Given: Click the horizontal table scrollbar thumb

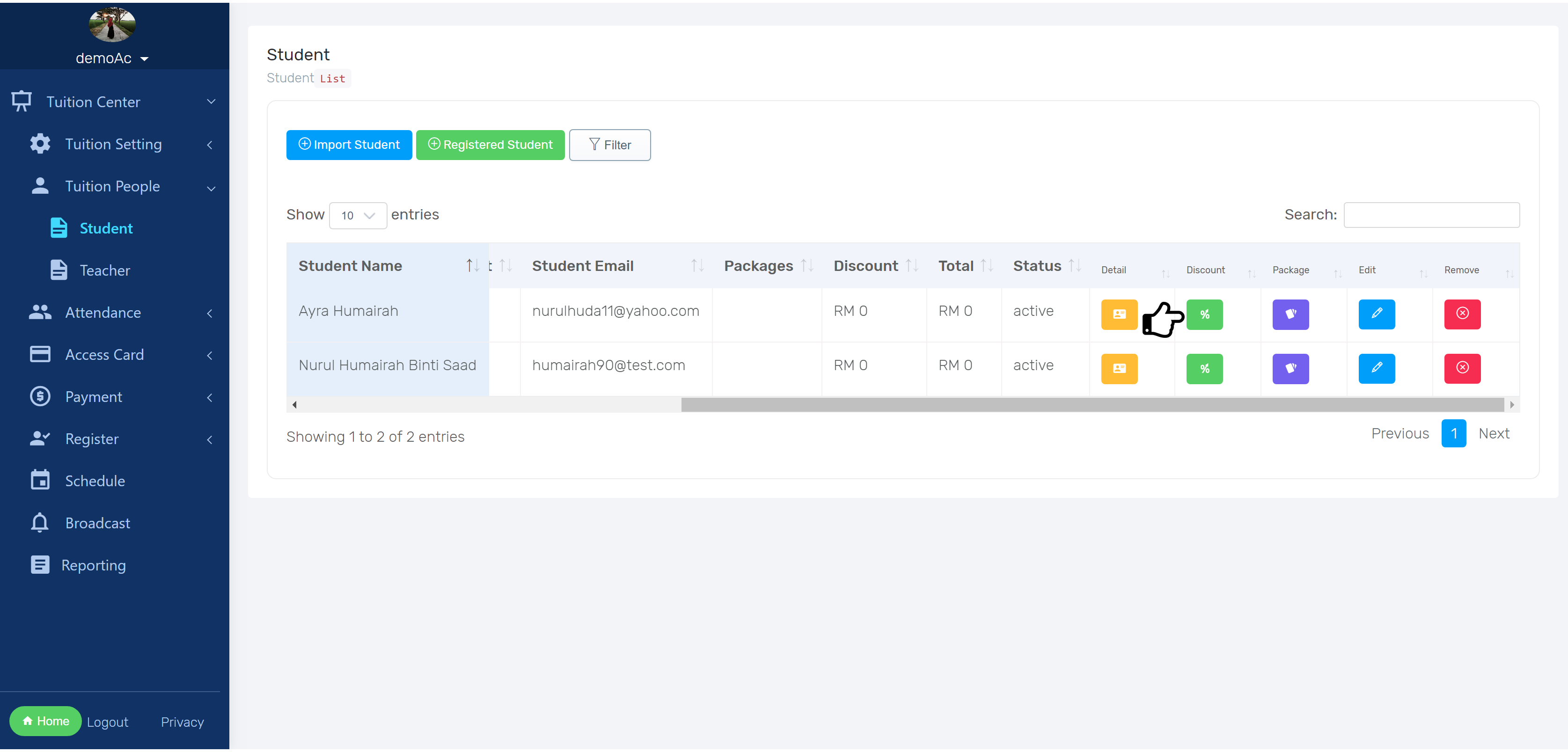Looking at the screenshot, I should pos(1092,405).
